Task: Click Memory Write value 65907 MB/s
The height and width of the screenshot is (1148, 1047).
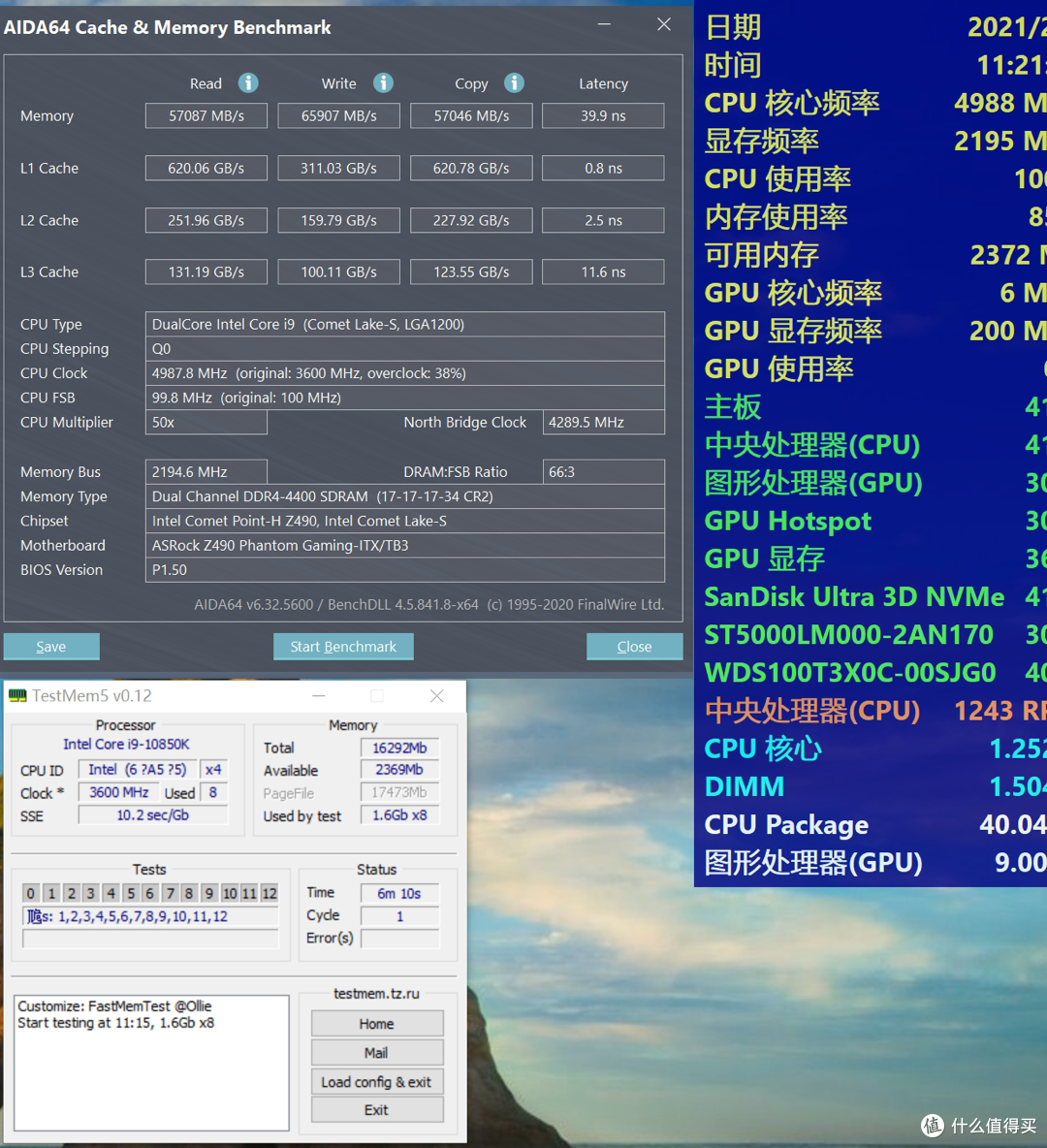Action: [339, 115]
